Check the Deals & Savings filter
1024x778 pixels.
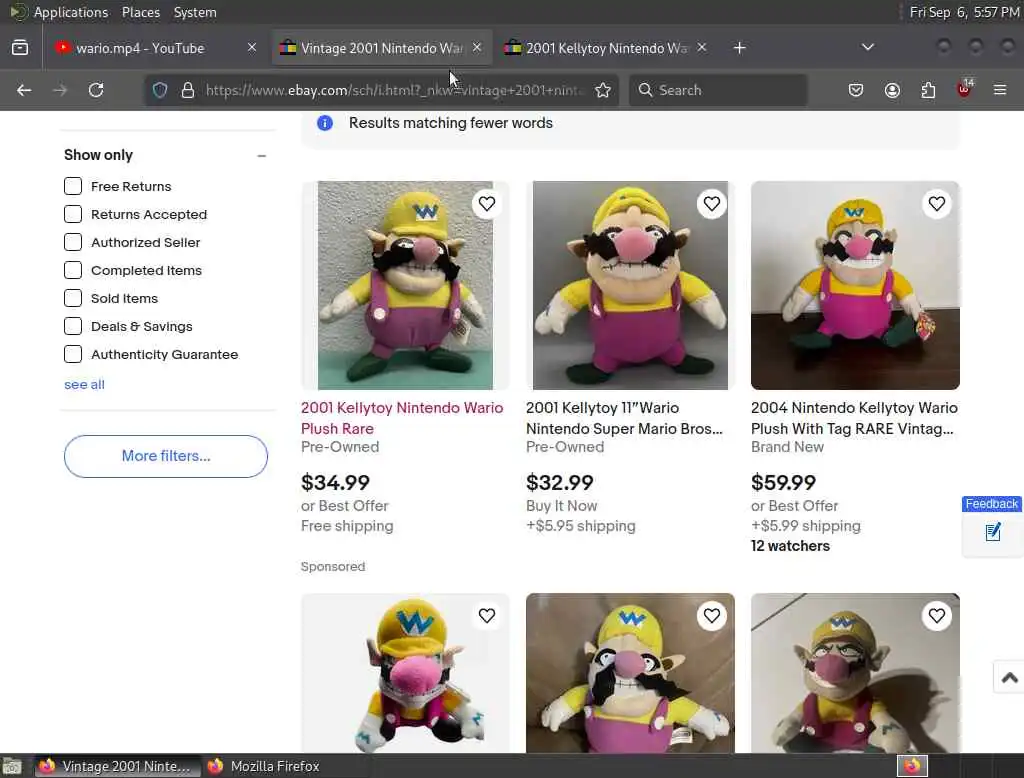pyautogui.click(x=73, y=326)
